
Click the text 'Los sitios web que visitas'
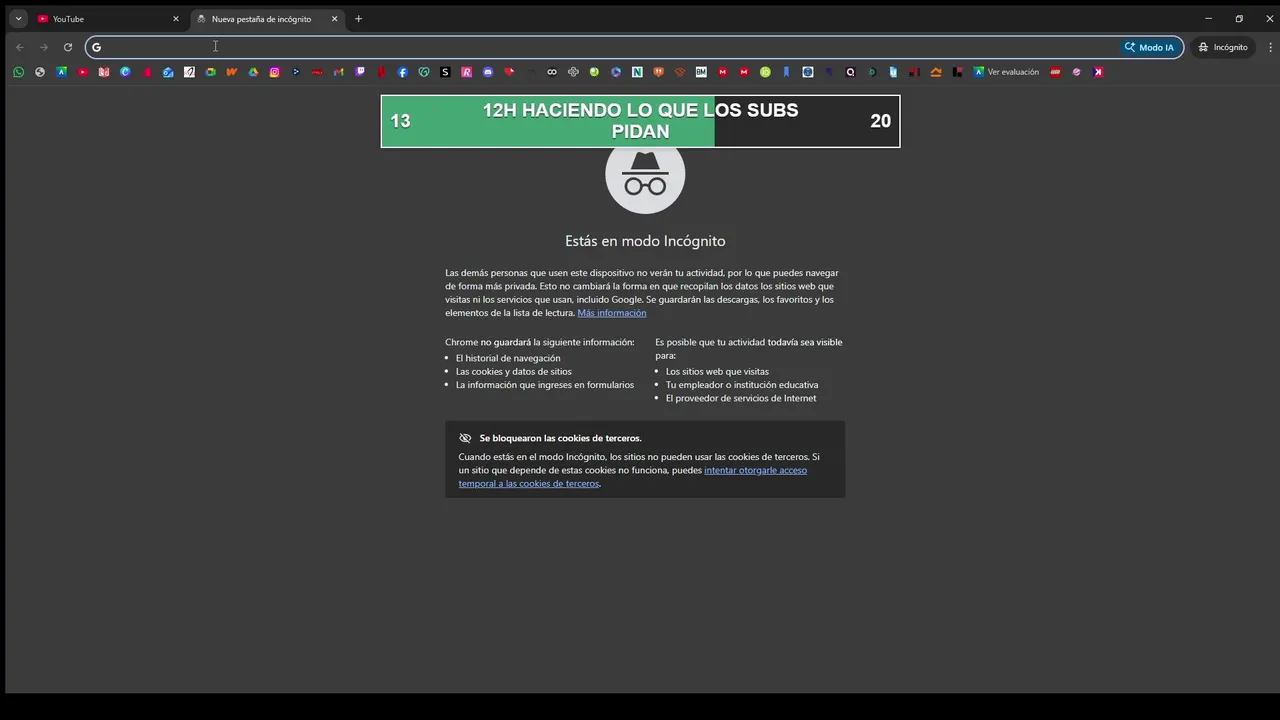click(717, 371)
